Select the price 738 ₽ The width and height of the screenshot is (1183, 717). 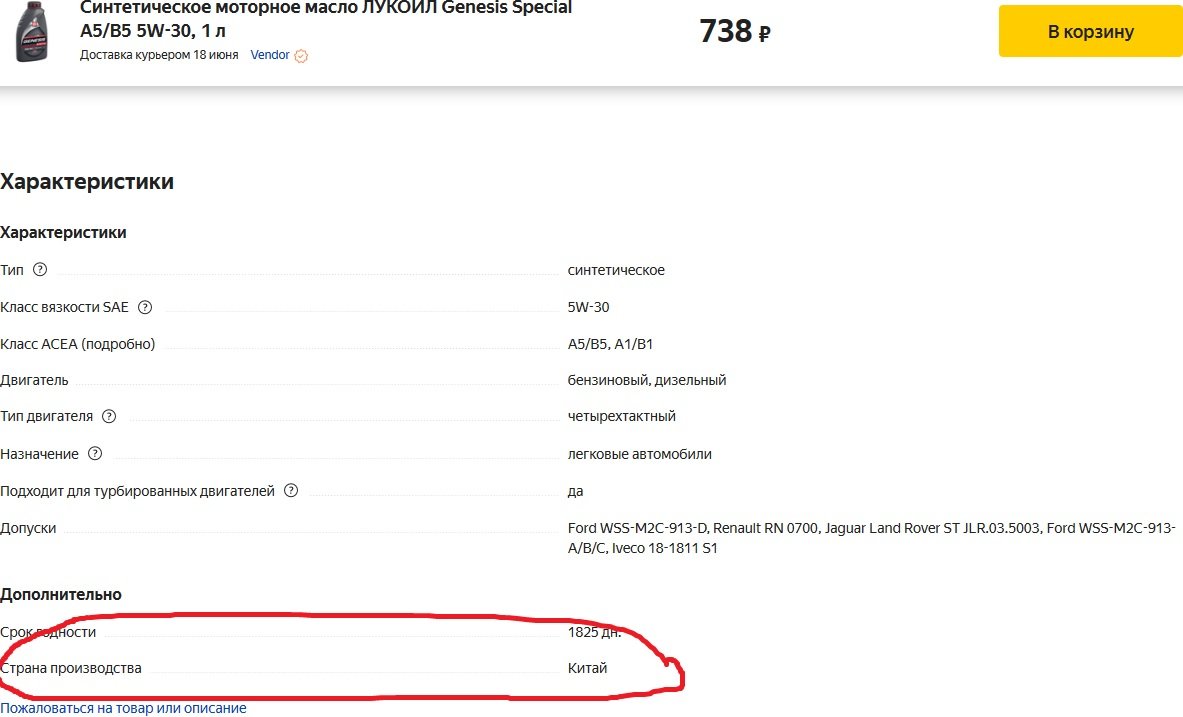(x=735, y=32)
